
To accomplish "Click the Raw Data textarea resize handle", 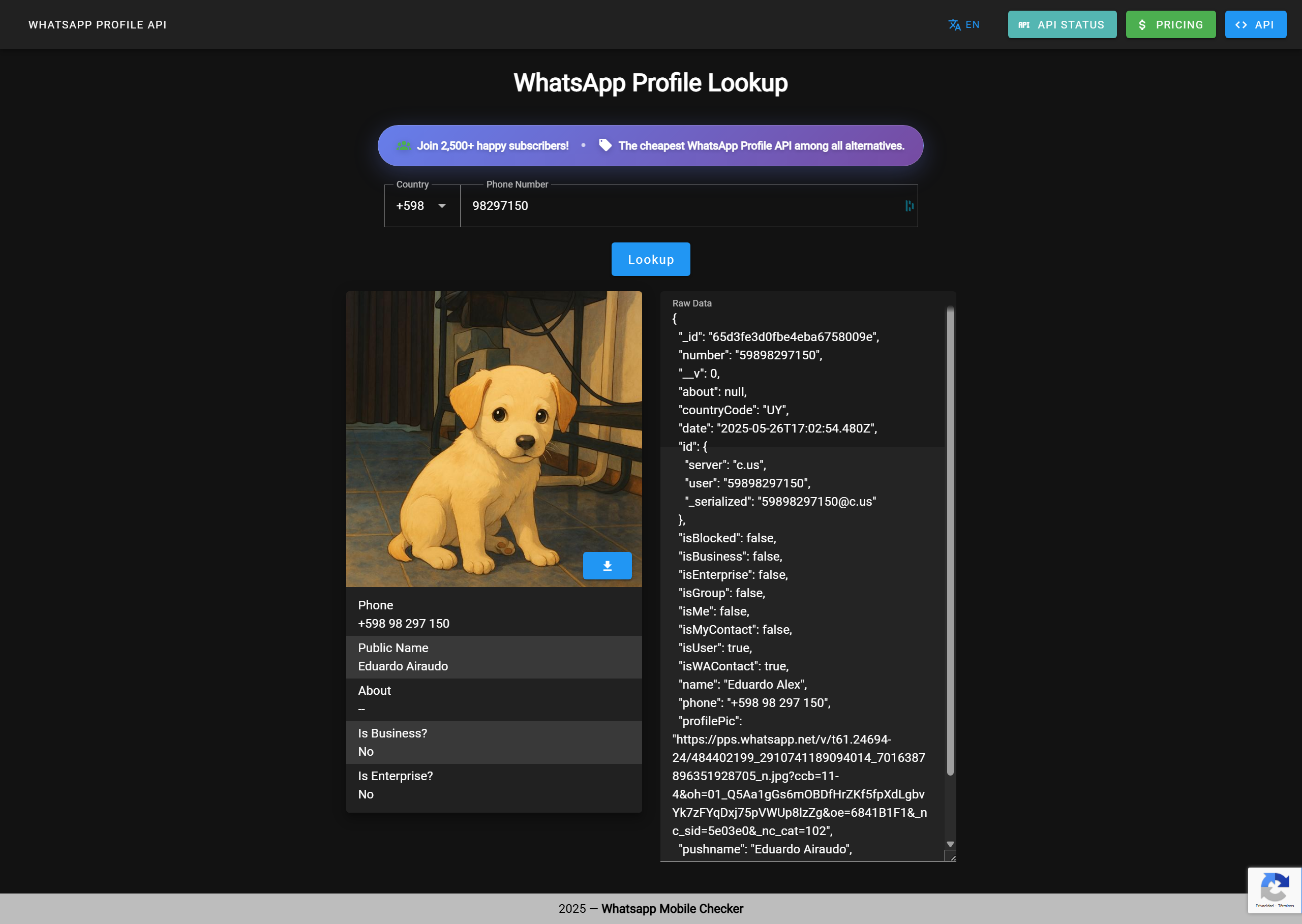I will (950, 856).
